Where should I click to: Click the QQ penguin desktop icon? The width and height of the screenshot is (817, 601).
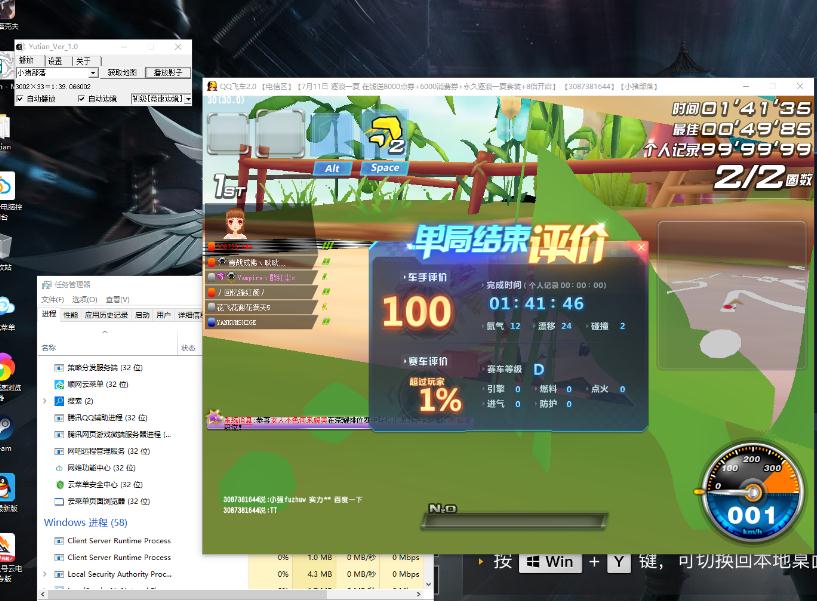[6, 488]
